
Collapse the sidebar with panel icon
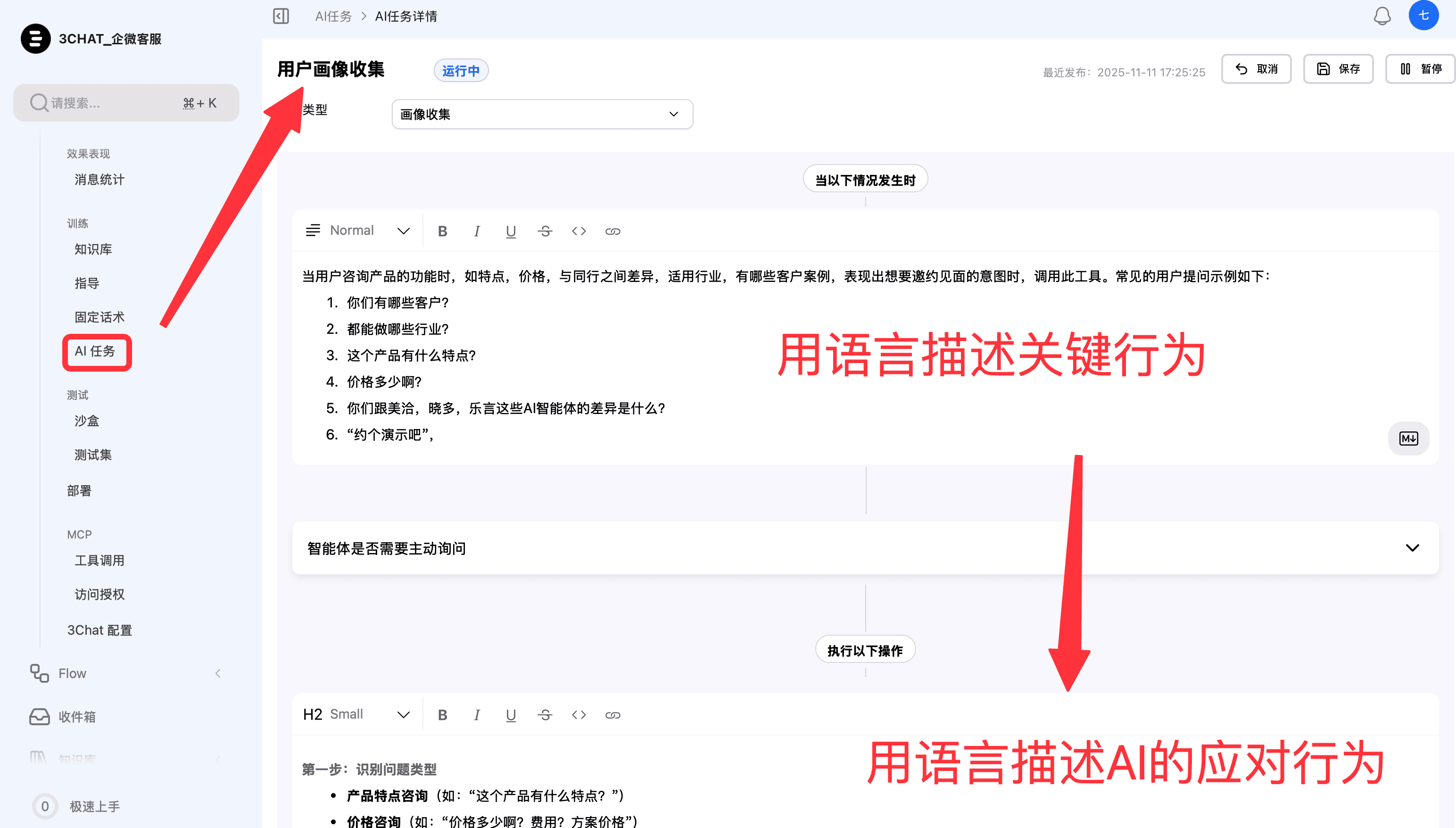pyautogui.click(x=281, y=16)
